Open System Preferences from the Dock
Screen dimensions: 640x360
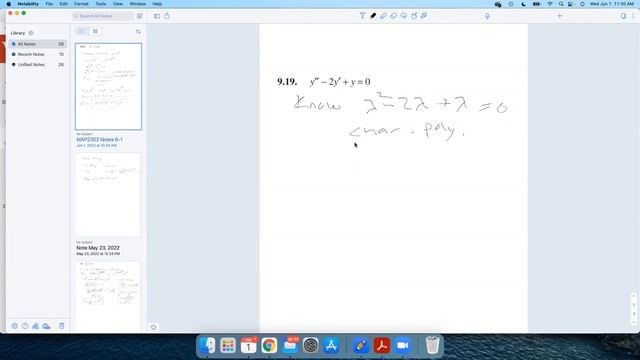point(311,345)
